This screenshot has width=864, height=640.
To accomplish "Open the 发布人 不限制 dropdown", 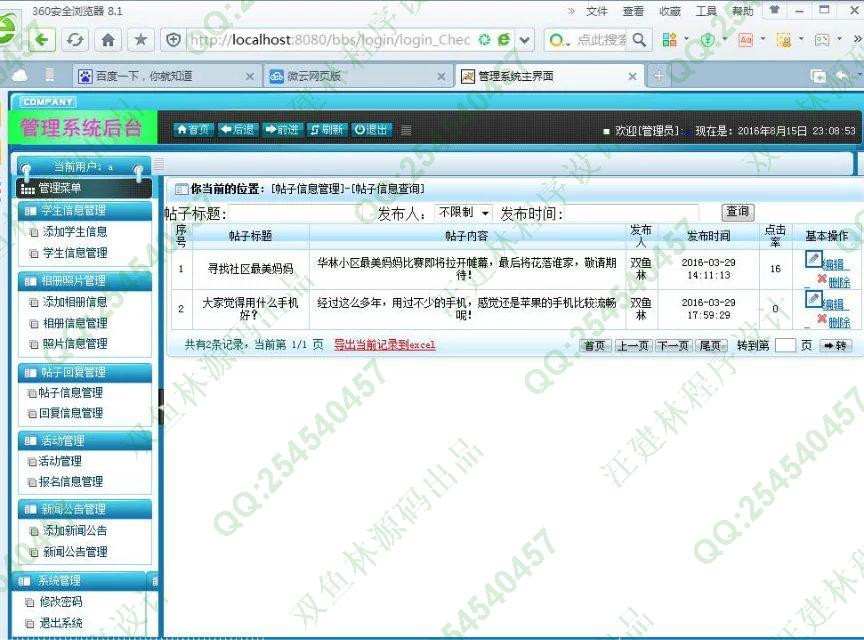I will click(463, 212).
